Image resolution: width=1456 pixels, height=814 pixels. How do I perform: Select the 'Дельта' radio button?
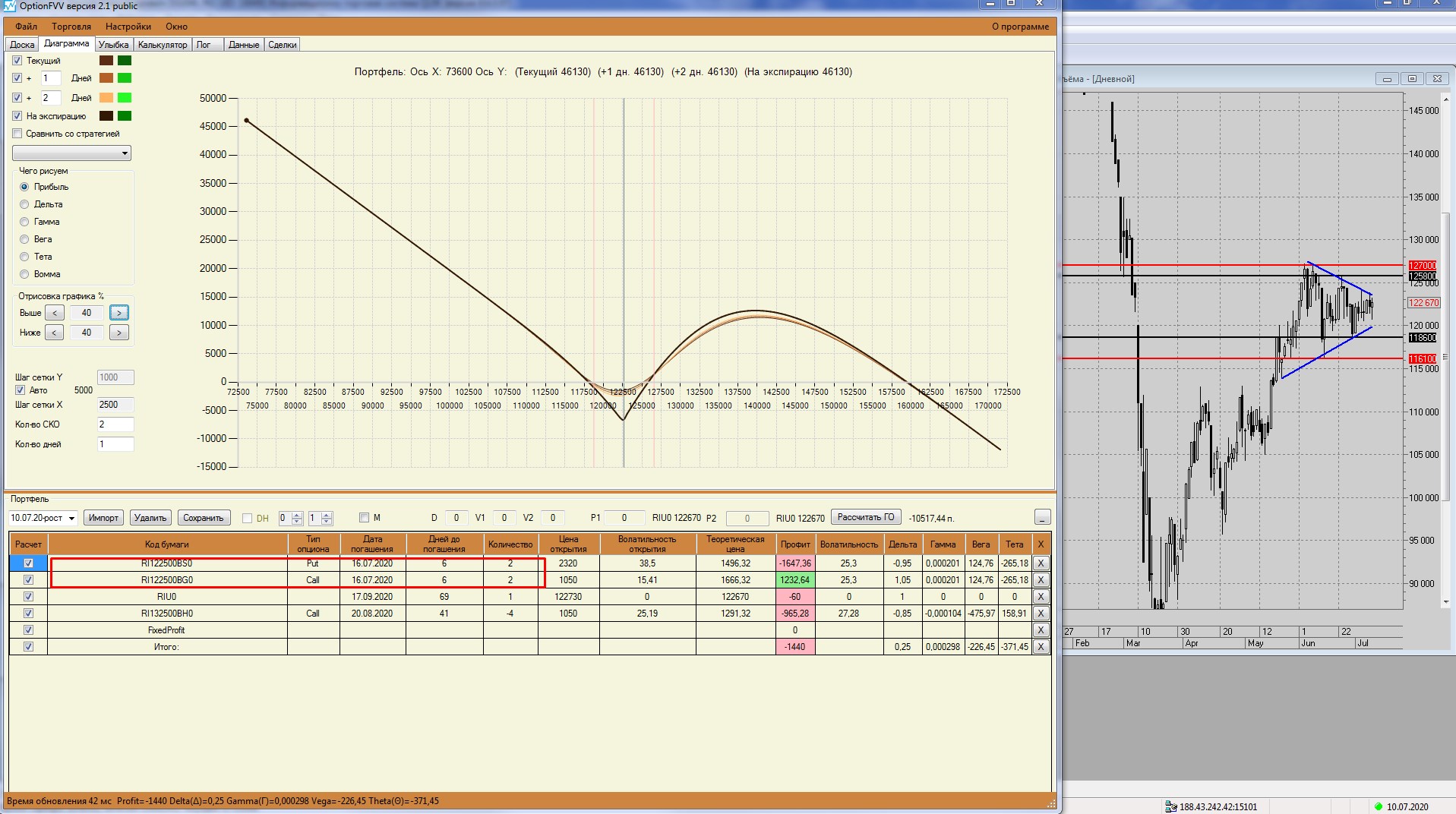click(x=25, y=204)
